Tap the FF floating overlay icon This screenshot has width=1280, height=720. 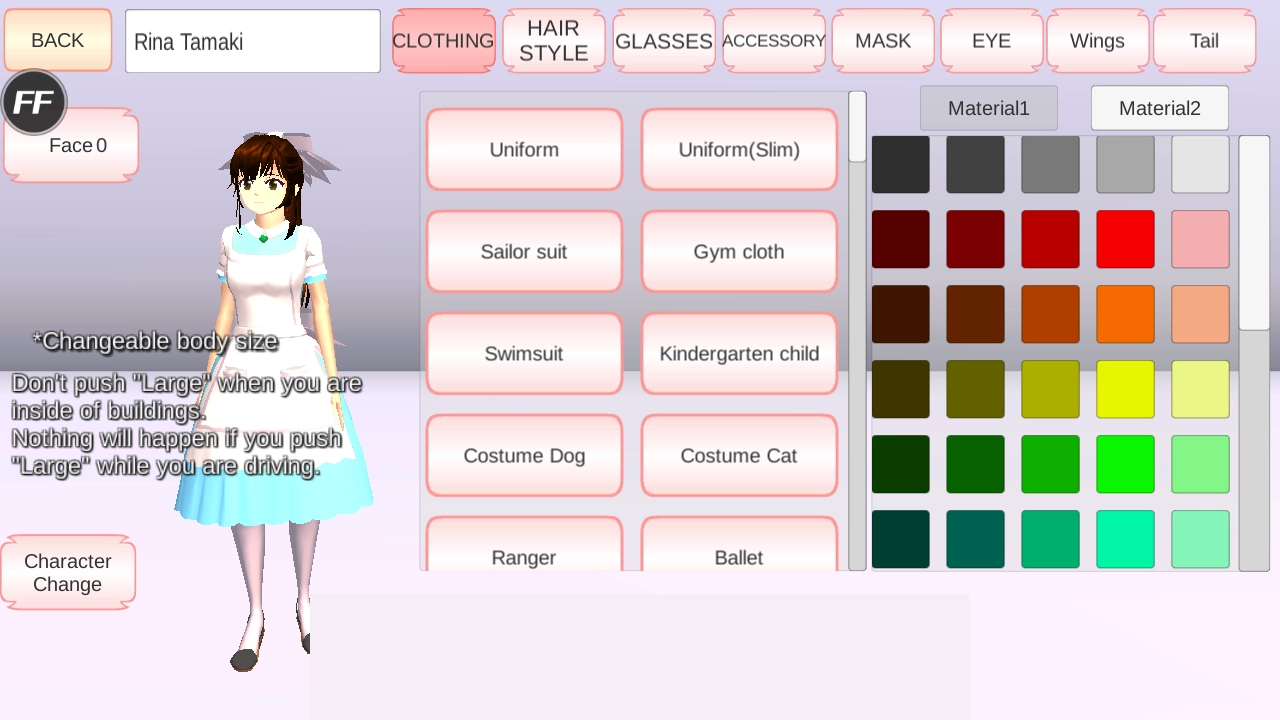click(34, 102)
